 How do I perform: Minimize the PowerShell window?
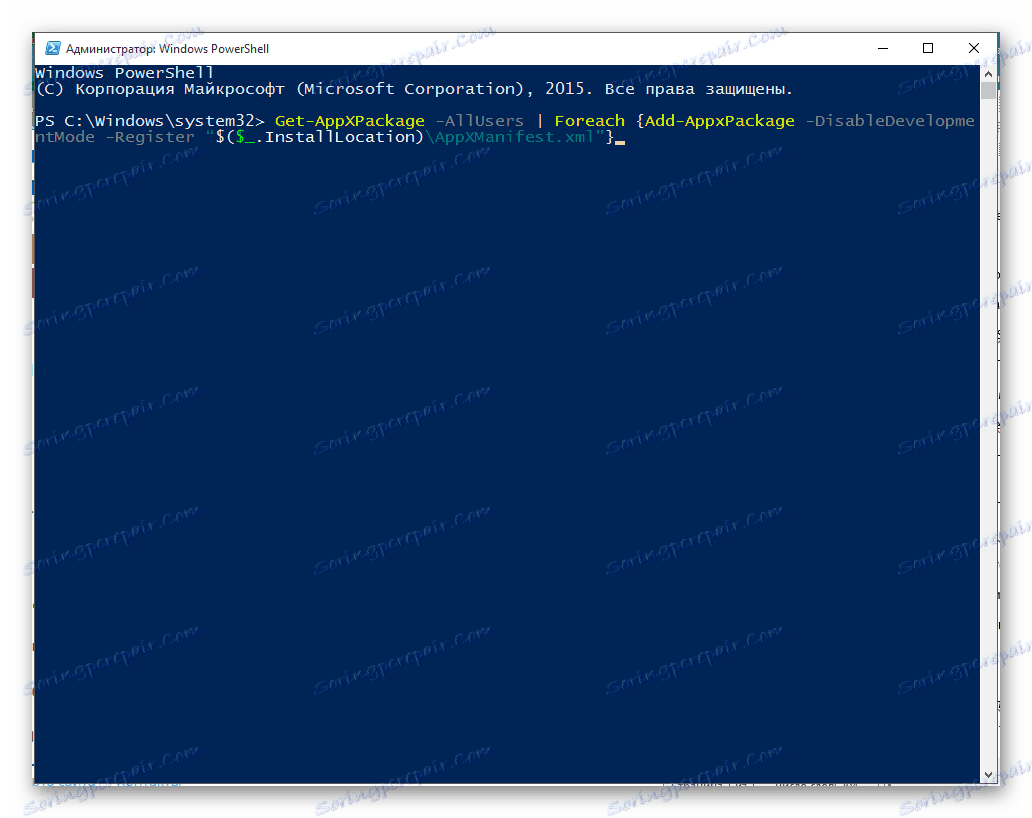coord(881,47)
